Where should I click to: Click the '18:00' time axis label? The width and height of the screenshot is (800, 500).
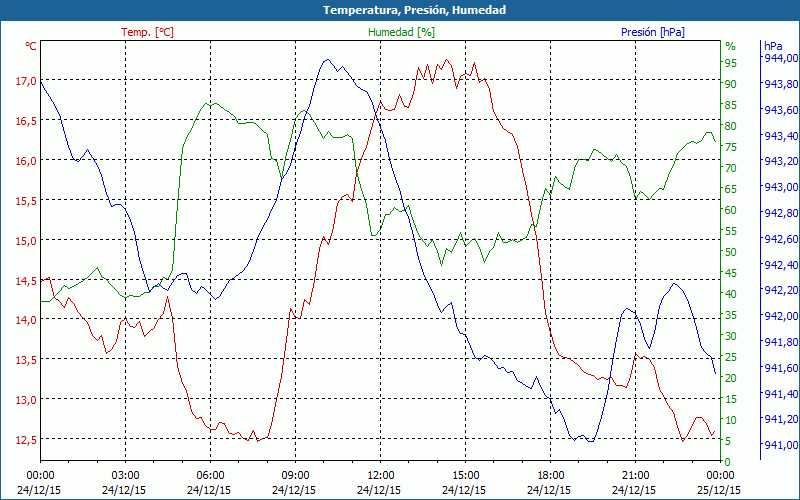click(551, 475)
